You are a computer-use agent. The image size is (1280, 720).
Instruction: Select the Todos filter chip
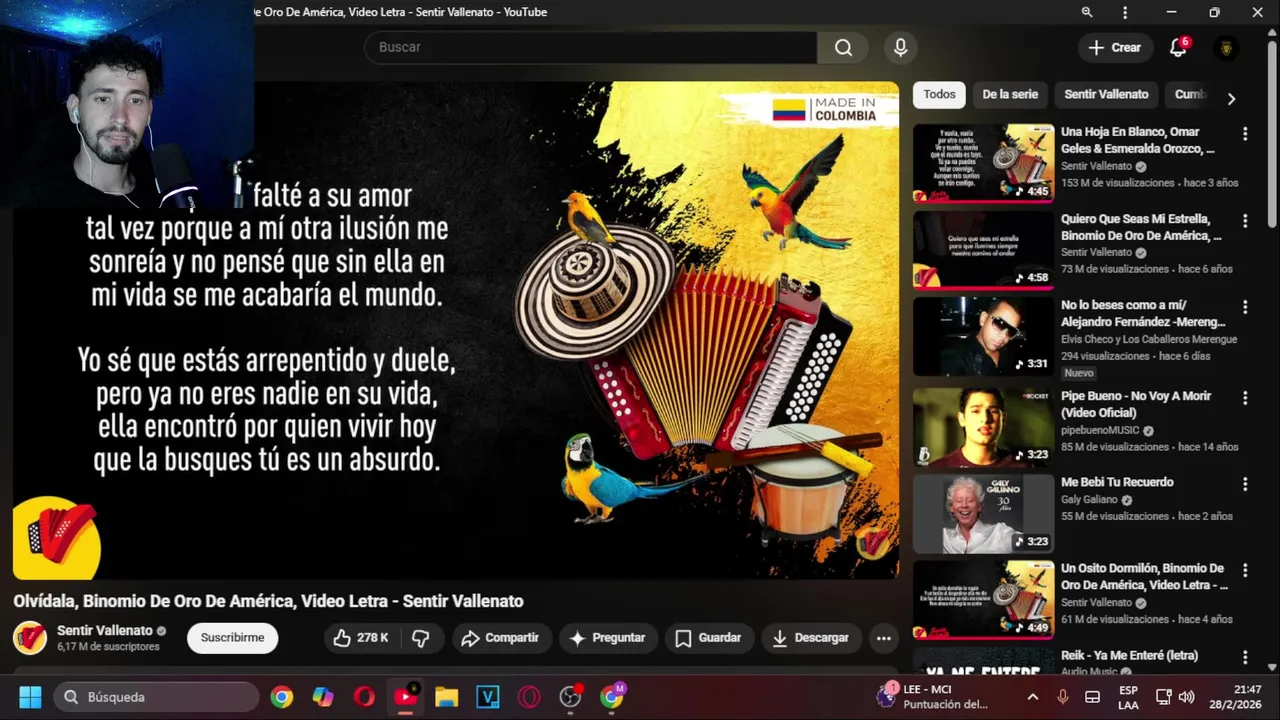(x=939, y=95)
